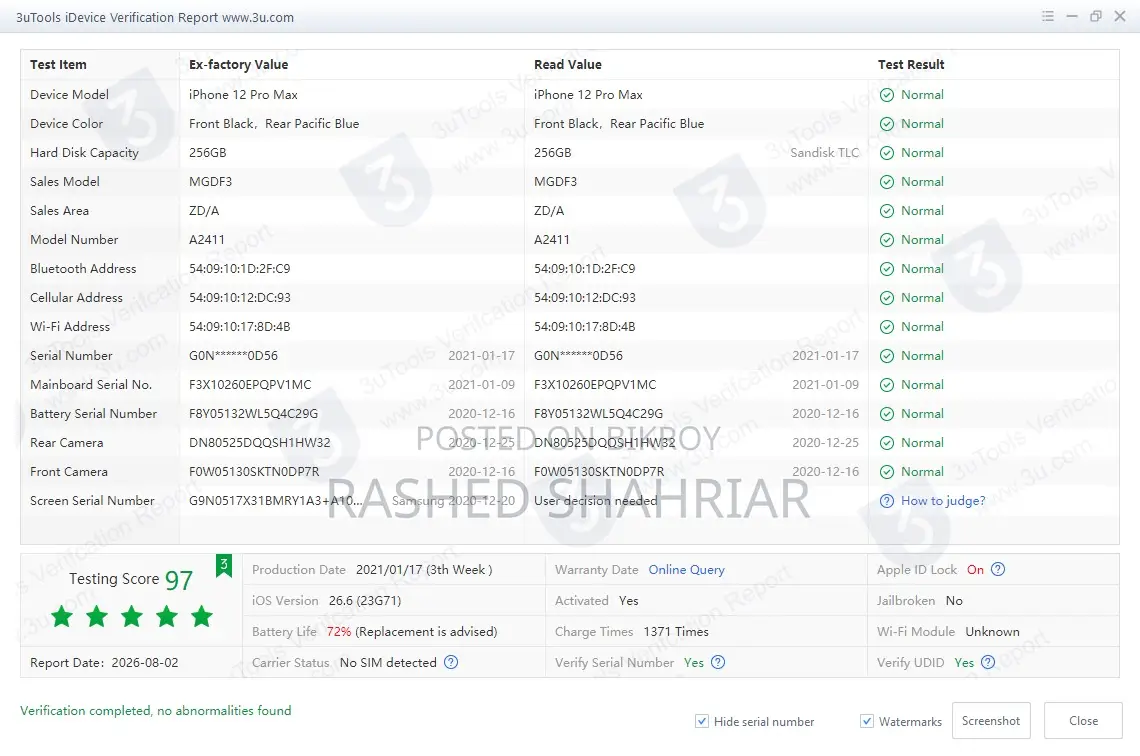Click the ex-factory Model Number A2411 cell
Image resolution: width=1140 pixels, height=756 pixels.
coord(207,240)
